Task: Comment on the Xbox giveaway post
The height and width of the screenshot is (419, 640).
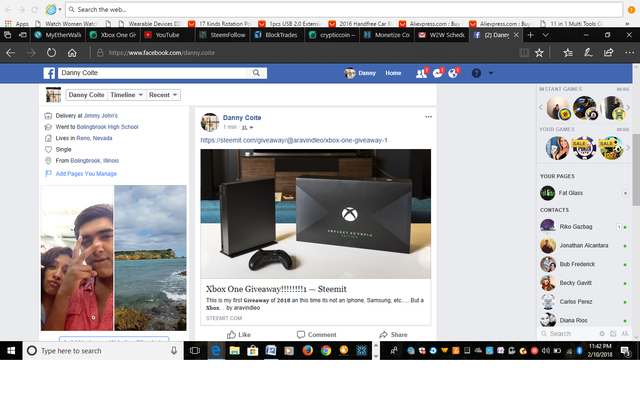Action: tap(316, 335)
